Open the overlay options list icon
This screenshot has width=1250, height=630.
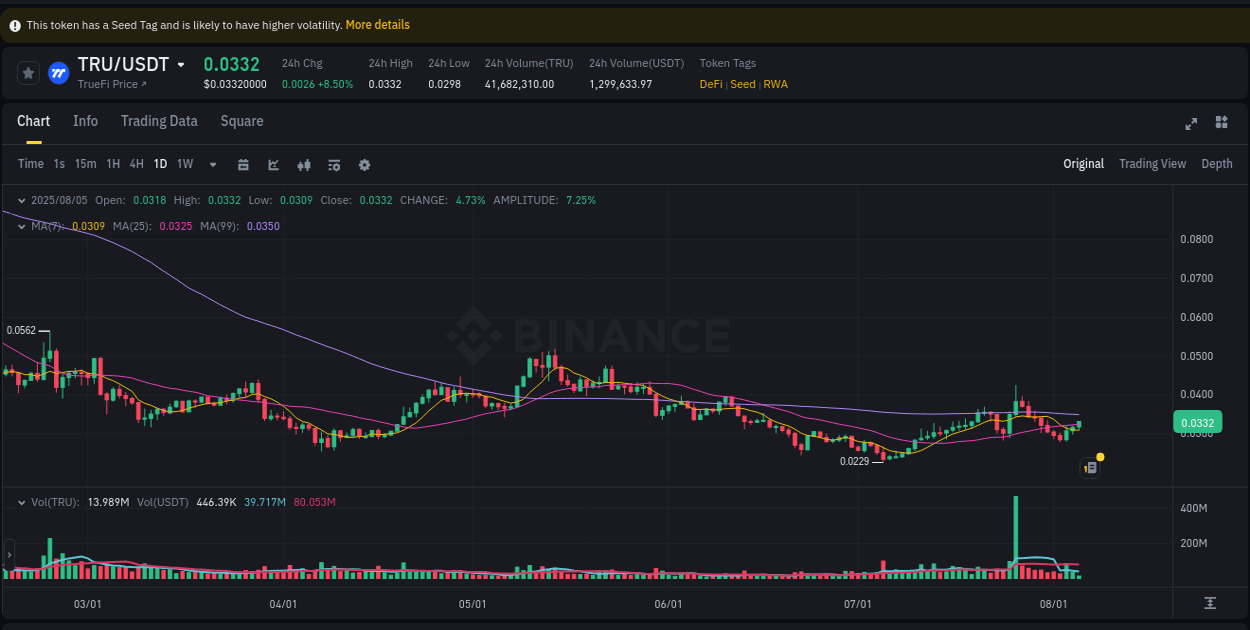tap(334, 164)
